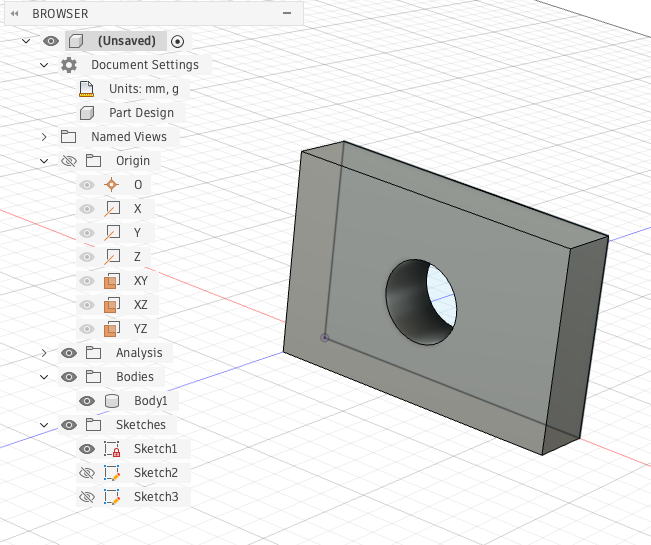Toggle visibility of the (Unsaved) root component
The image size is (651, 545).
pos(51,41)
